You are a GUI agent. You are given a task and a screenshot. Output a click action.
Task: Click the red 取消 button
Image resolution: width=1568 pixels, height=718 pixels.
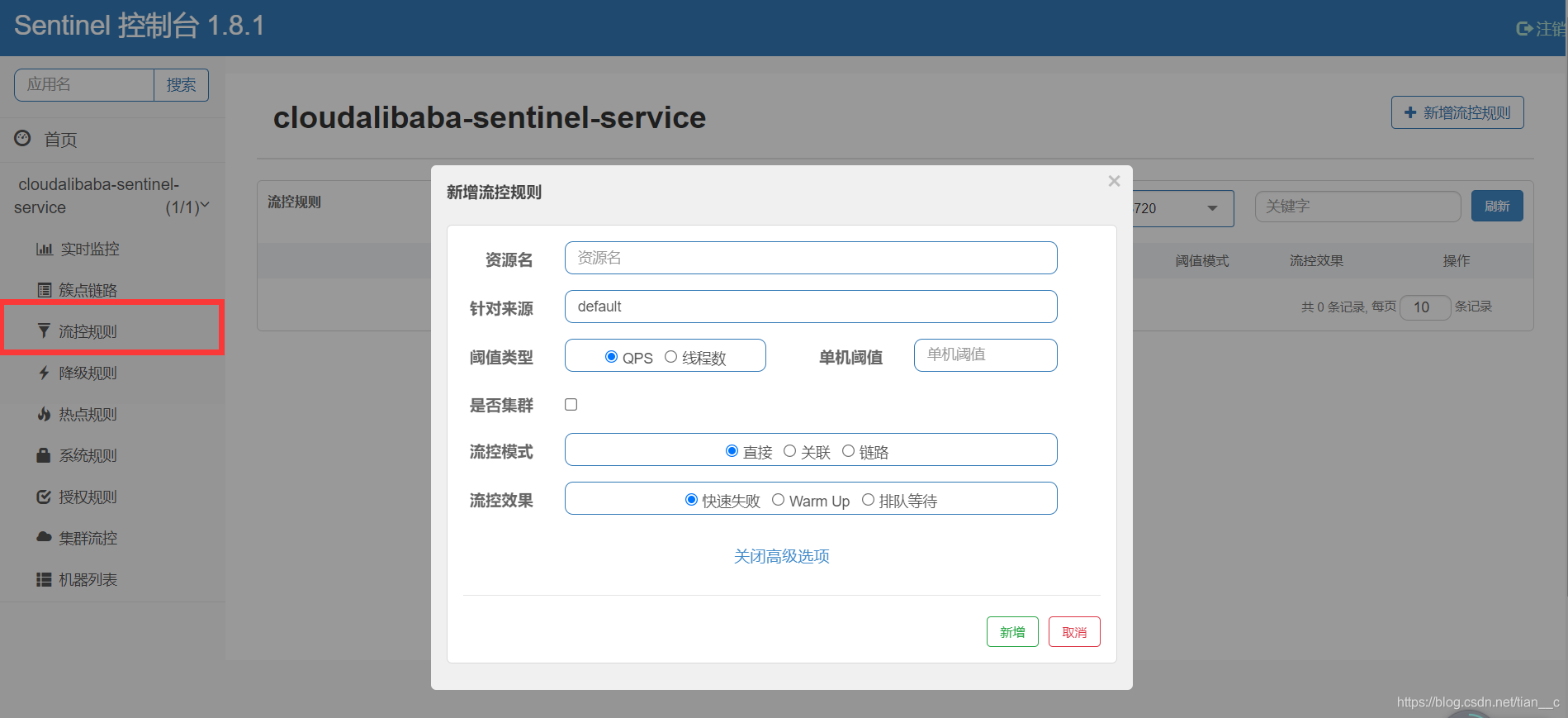1074,632
